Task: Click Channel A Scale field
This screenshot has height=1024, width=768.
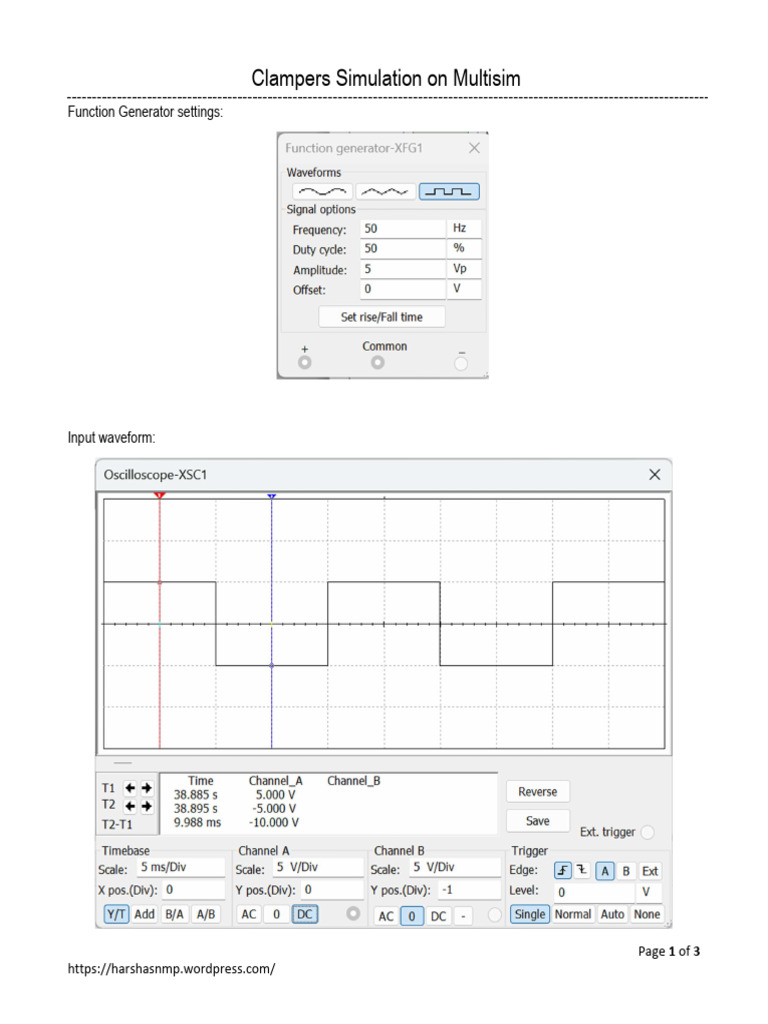Action: point(317,867)
